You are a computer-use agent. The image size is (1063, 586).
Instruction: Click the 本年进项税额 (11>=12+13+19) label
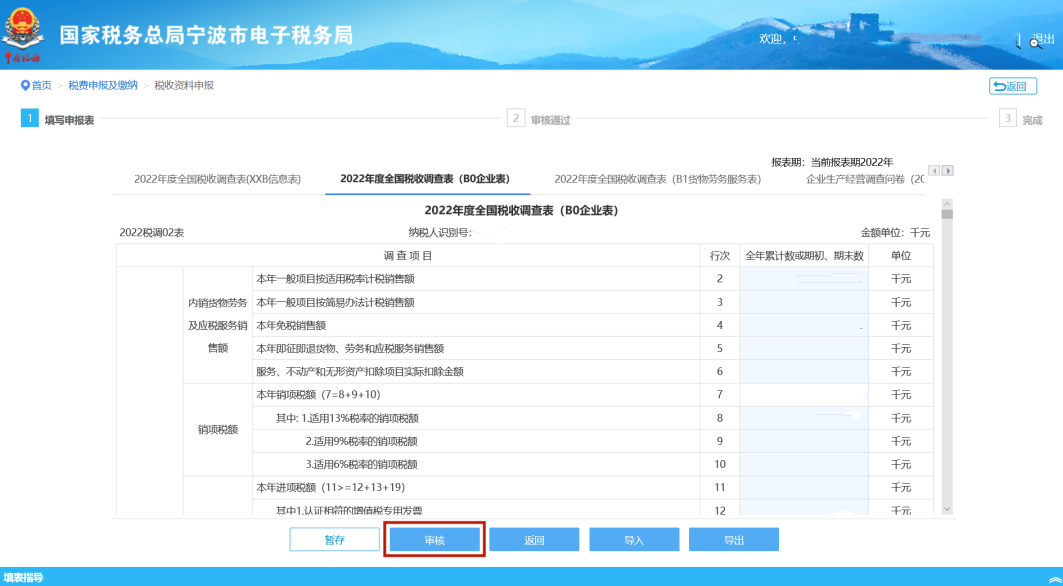pyautogui.click(x=331, y=488)
